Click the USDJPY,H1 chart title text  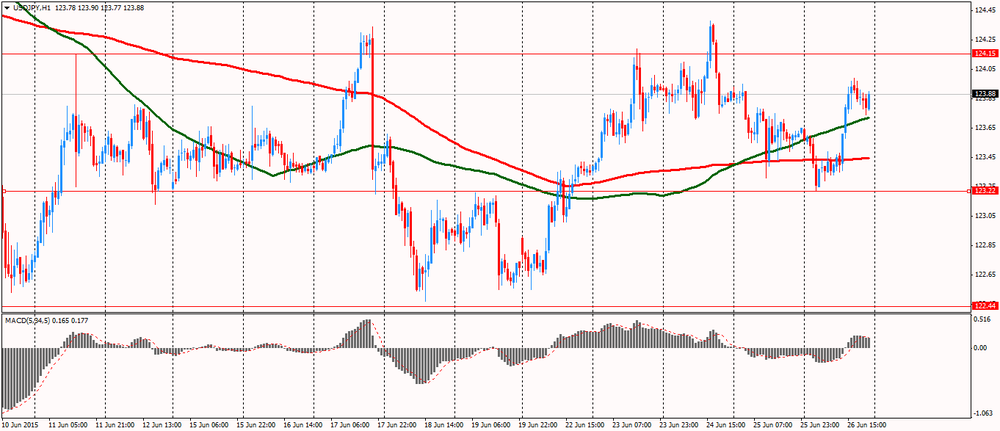34,8
